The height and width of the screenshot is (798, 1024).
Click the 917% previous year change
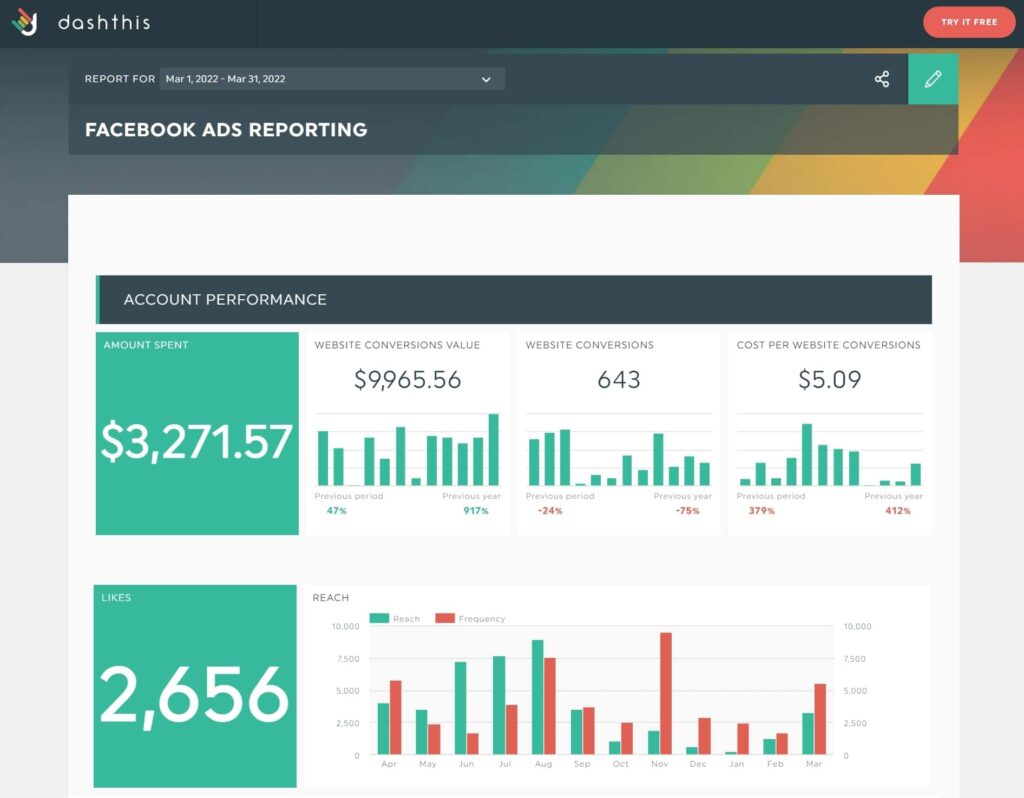(x=476, y=511)
